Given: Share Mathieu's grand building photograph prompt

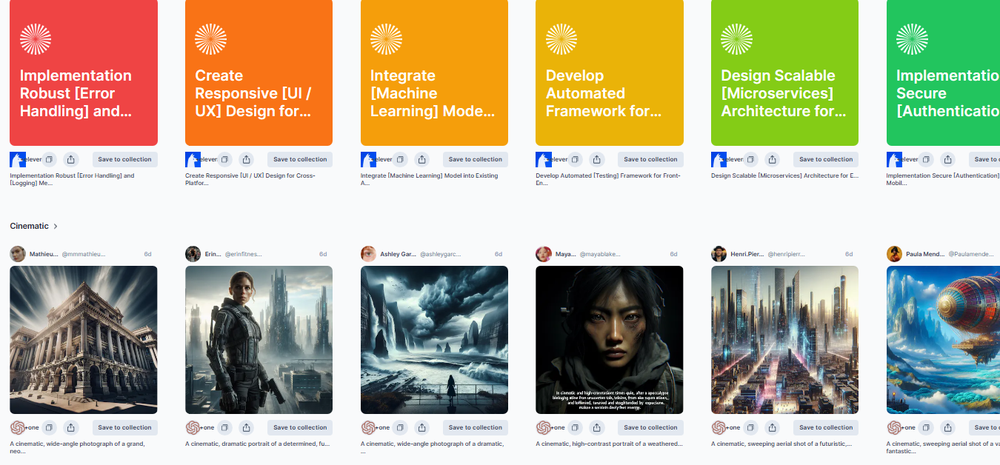Looking at the screenshot, I should (x=71, y=427).
